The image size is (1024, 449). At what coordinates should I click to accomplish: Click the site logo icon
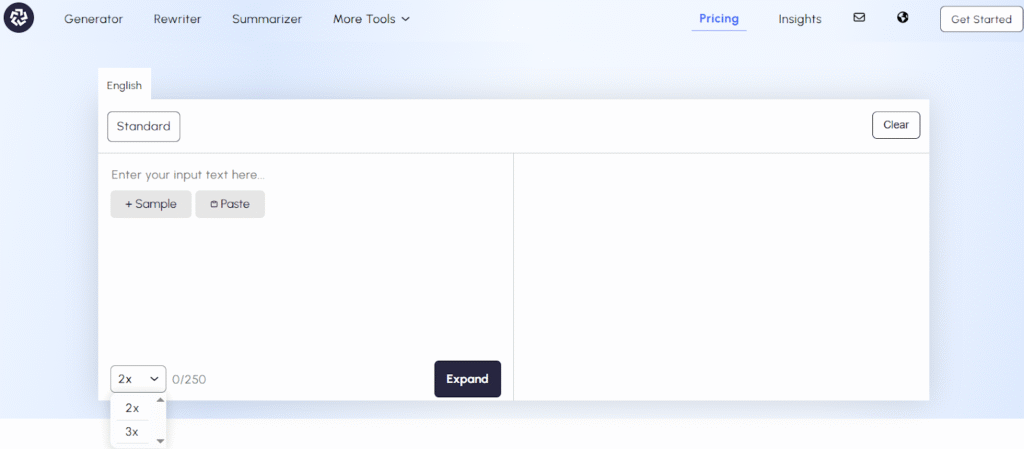[18, 18]
